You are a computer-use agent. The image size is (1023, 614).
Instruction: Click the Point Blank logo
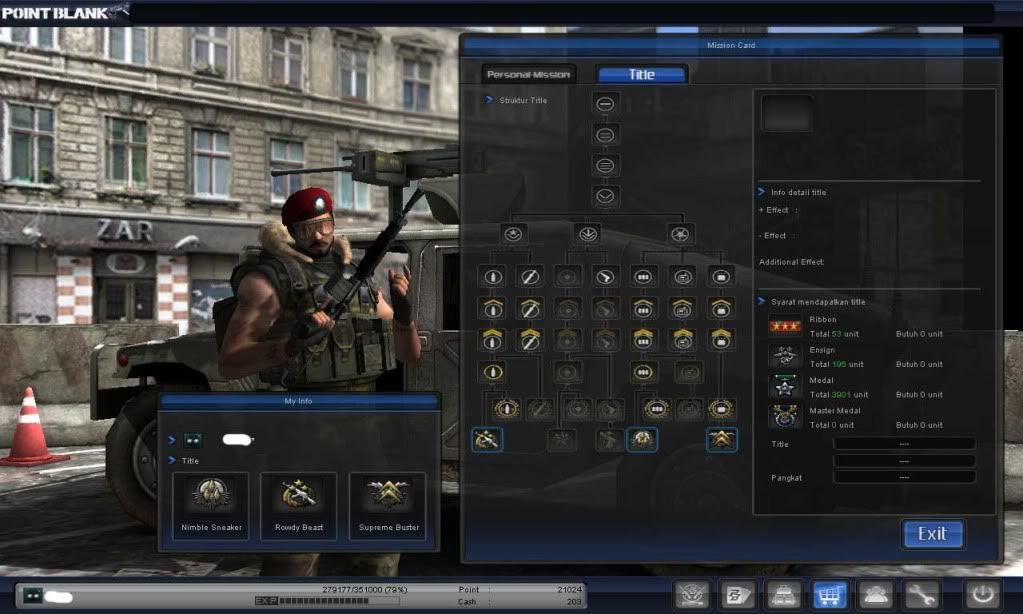click(64, 12)
